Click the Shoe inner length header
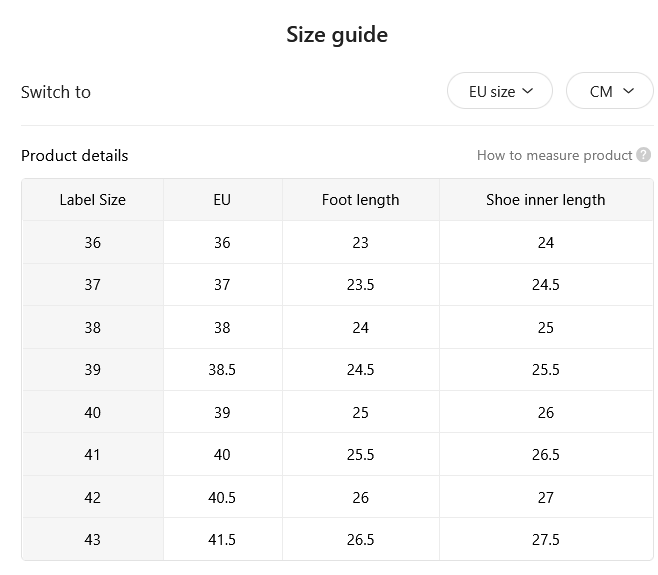 tap(546, 200)
